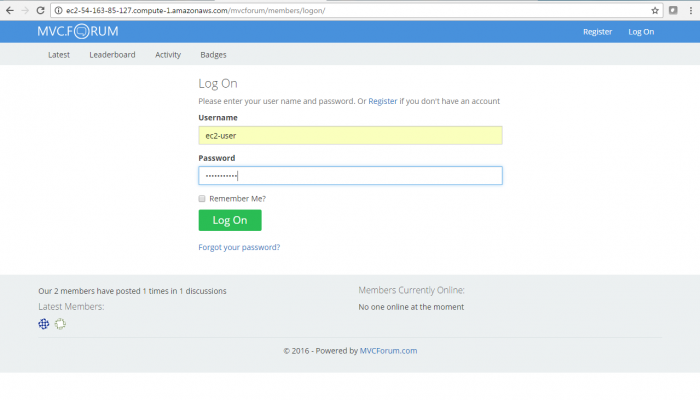The image size is (700, 400).
Task: Follow the MVCForum.com footer link
Action: (388, 351)
